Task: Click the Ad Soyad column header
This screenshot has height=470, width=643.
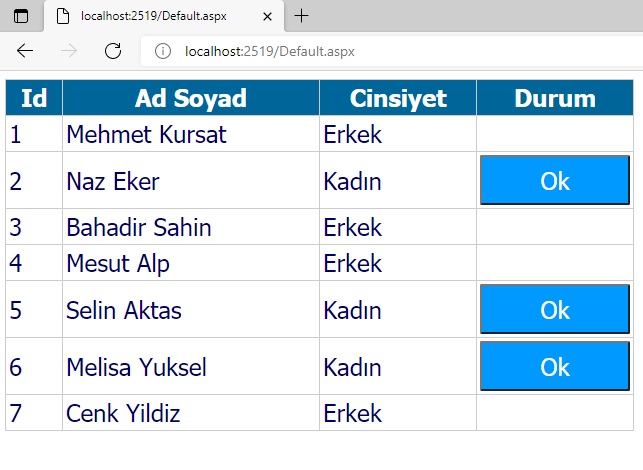Action: 191,98
